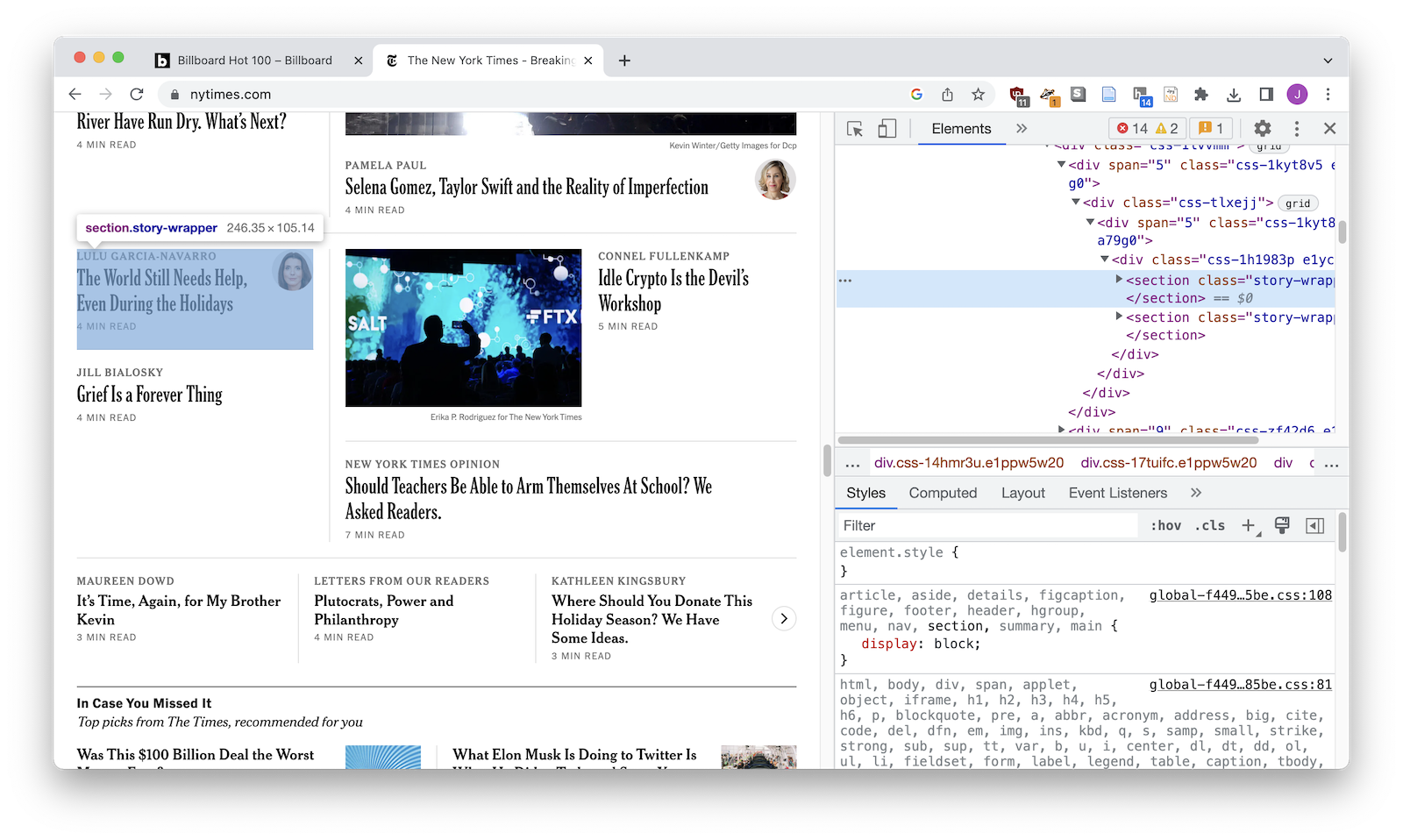Open source link global-f449…5be.css:108
Viewport: 1403px width, 840px height.
(x=1241, y=595)
